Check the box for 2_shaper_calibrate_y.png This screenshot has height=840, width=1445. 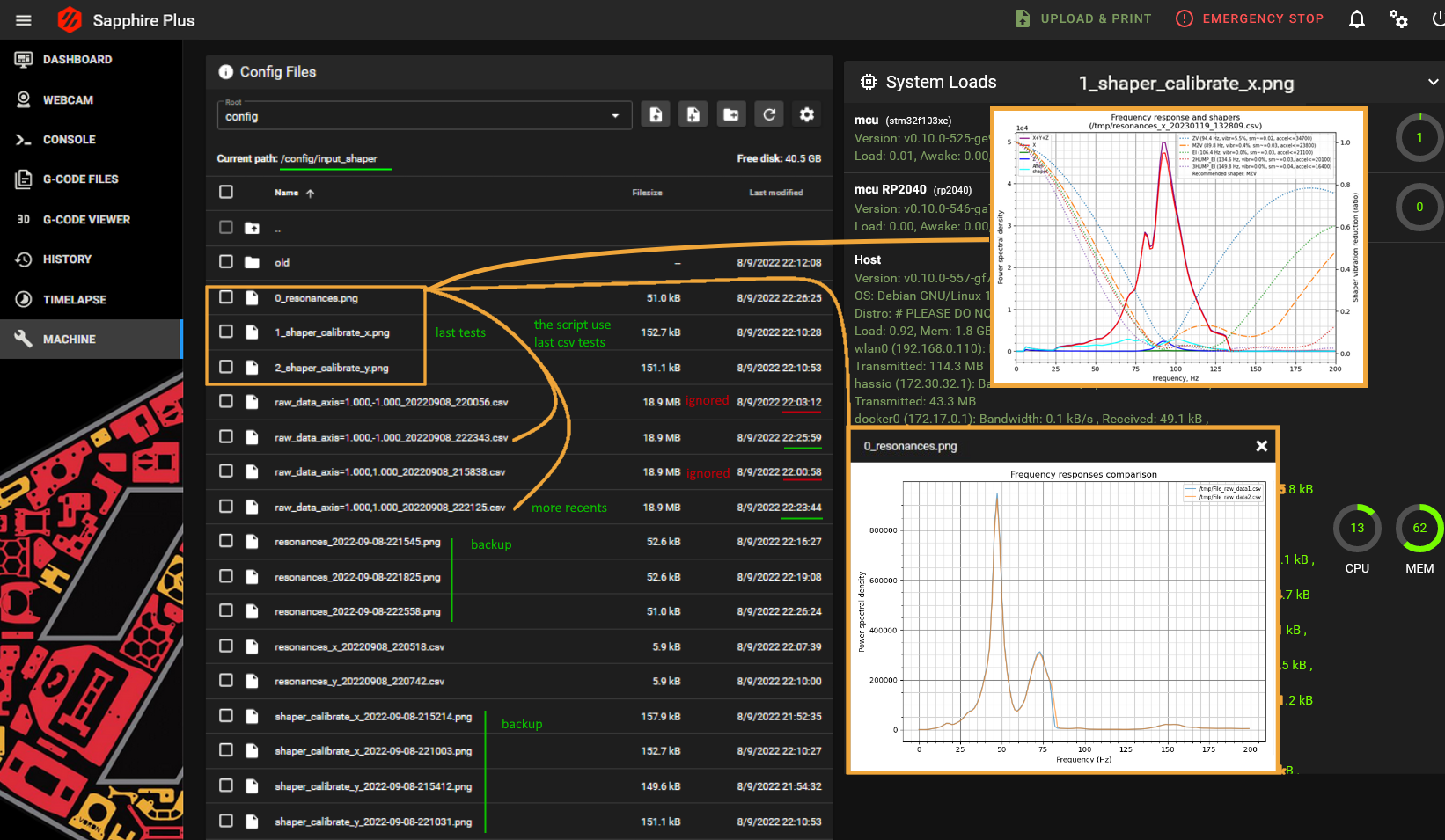(x=226, y=367)
